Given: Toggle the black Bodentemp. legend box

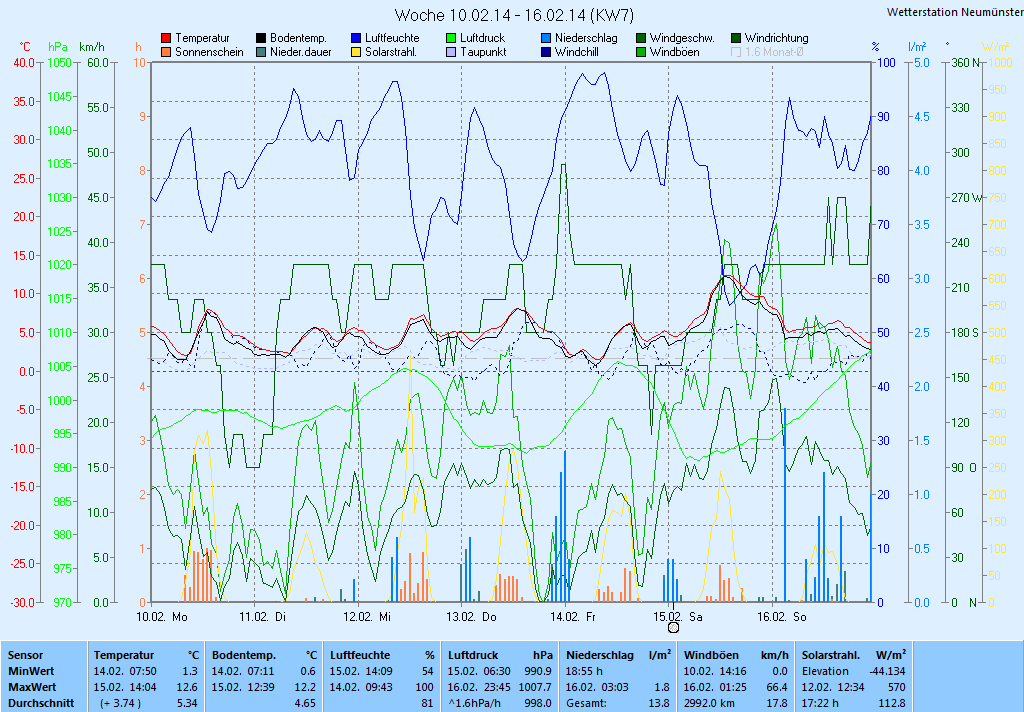Looking at the screenshot, I should 261,39.
